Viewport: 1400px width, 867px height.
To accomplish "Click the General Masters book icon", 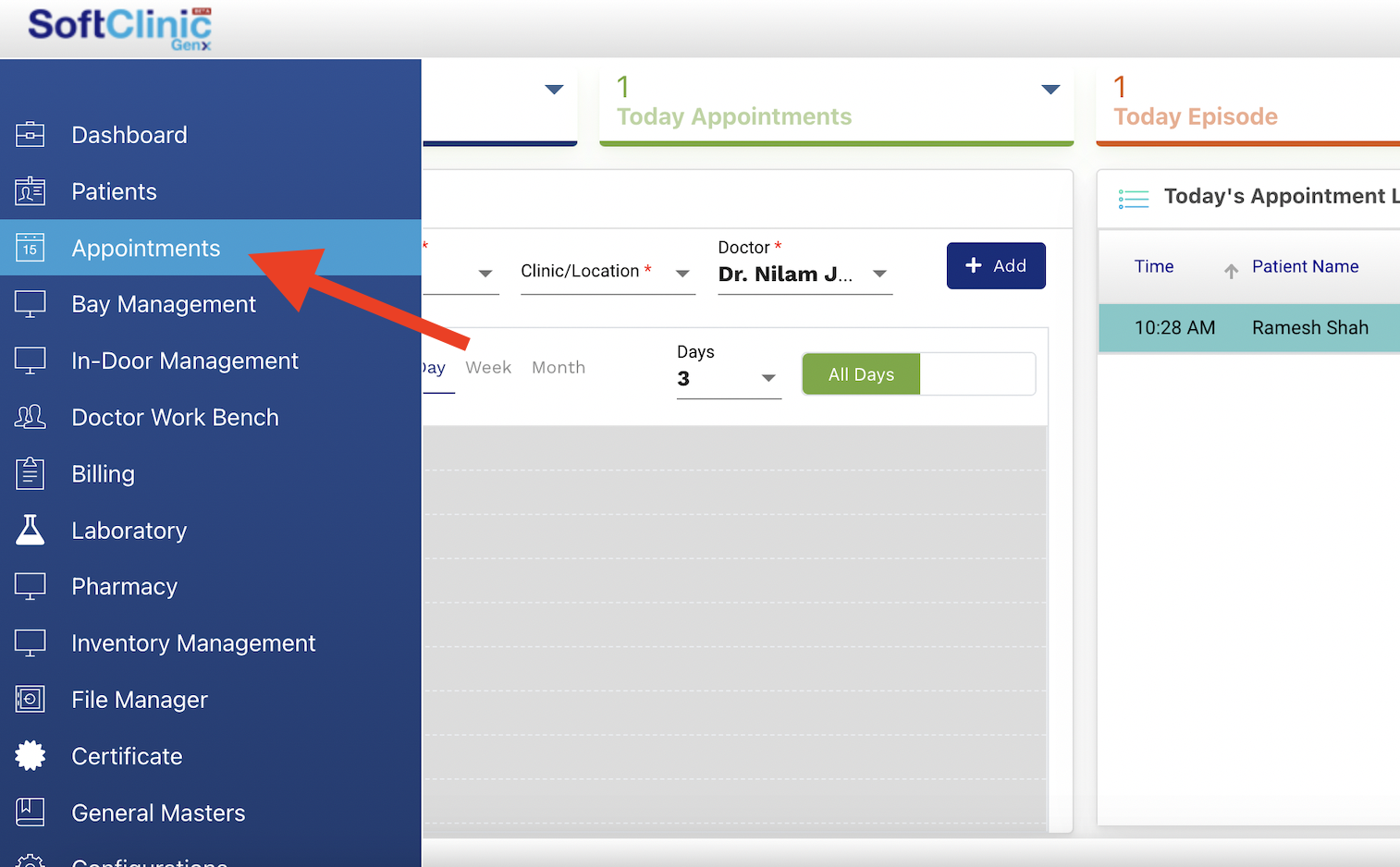I will [30, 812].
